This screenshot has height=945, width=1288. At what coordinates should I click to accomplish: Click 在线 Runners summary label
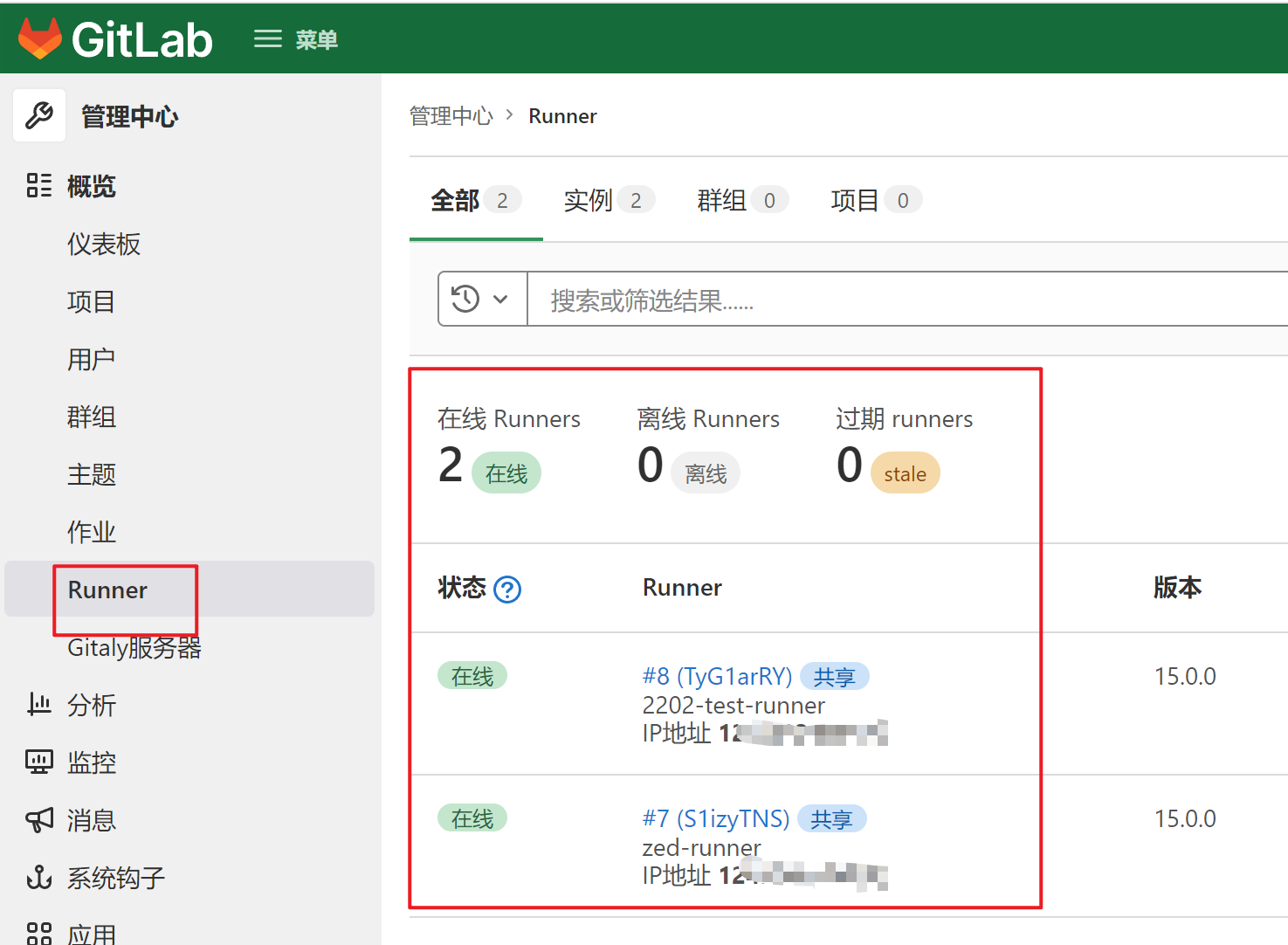click(509, 419)
